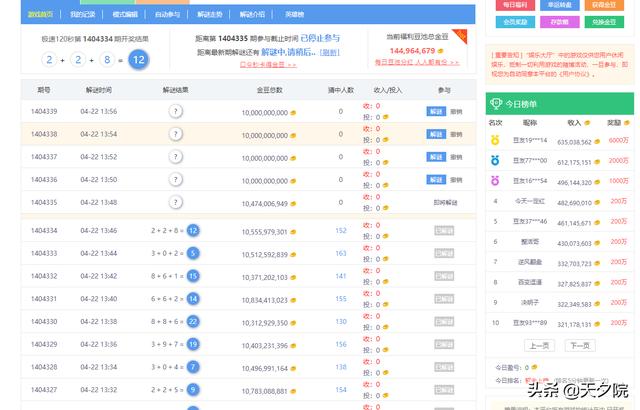Click the blue second-place medal icon
This screenshot has height=410, width=640.
point(494,161)
